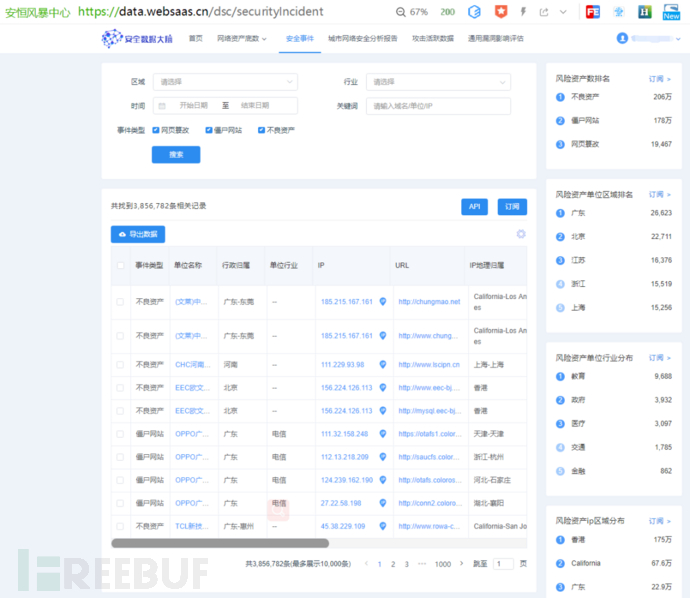Click location pin next to 112.13.218.209

click(383, 457)
